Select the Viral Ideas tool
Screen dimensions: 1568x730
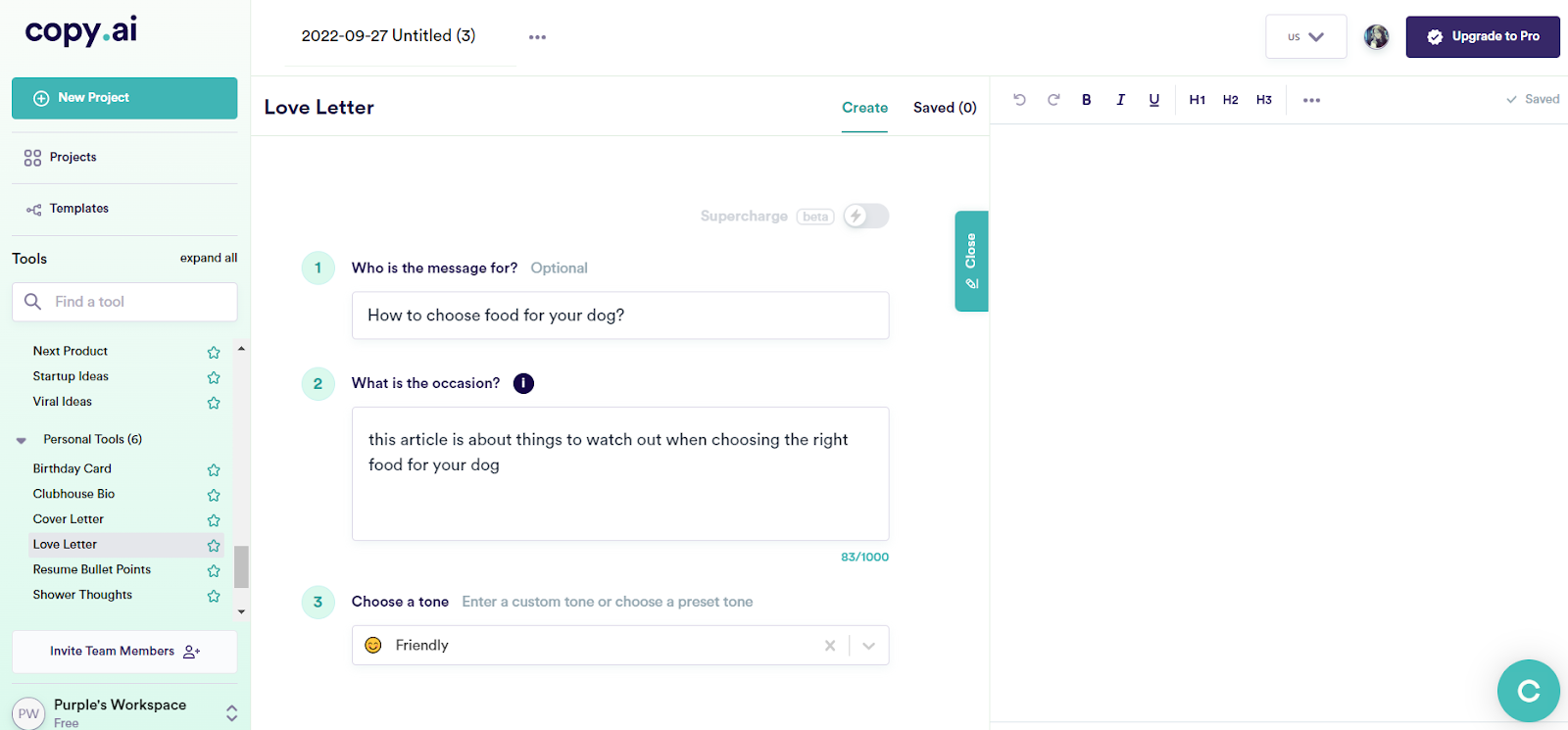click(63, 402)
